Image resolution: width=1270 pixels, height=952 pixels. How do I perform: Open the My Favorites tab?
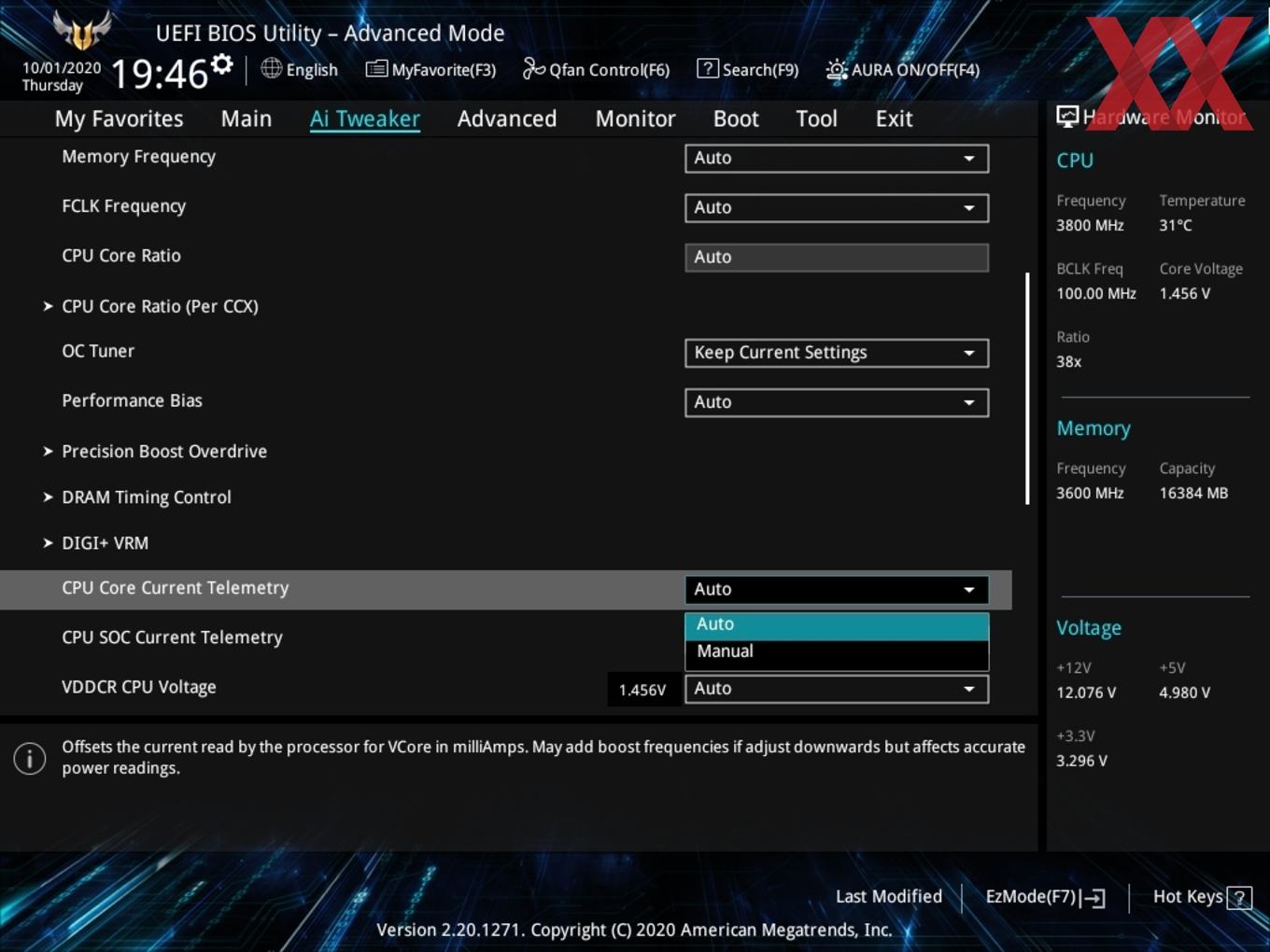(x=119, y=119)
